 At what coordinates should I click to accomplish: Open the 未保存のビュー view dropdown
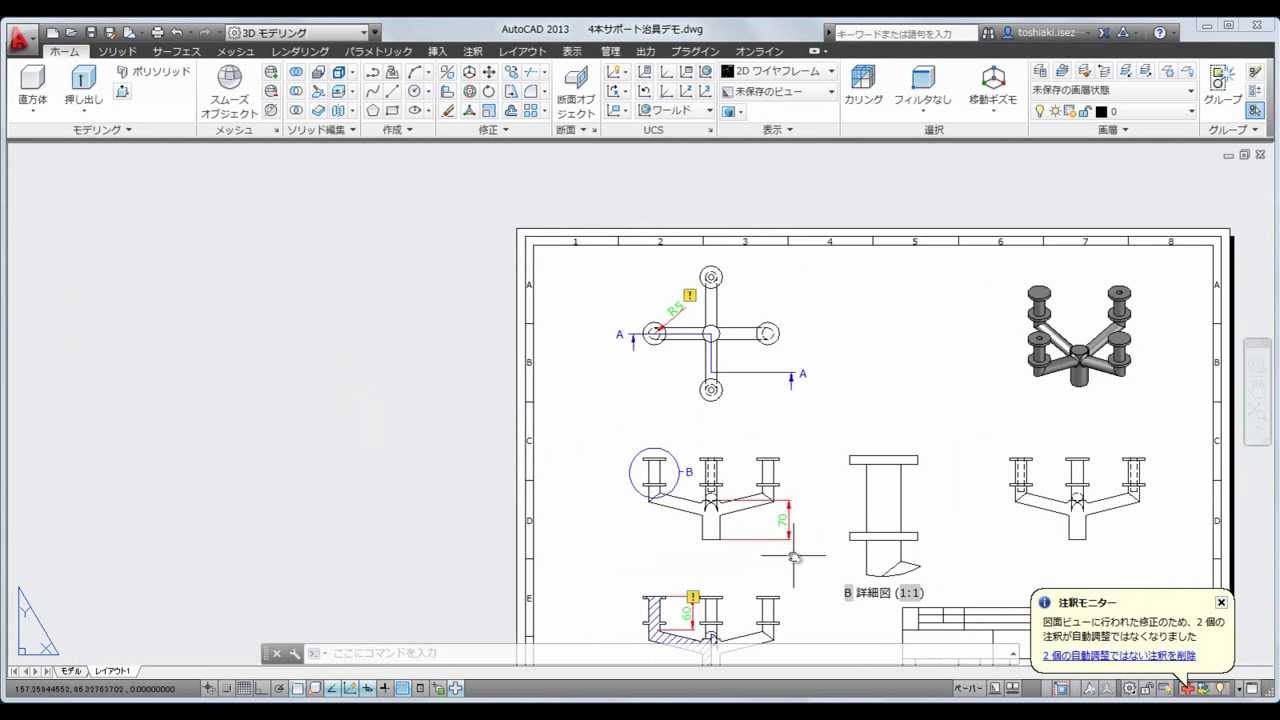778,92
